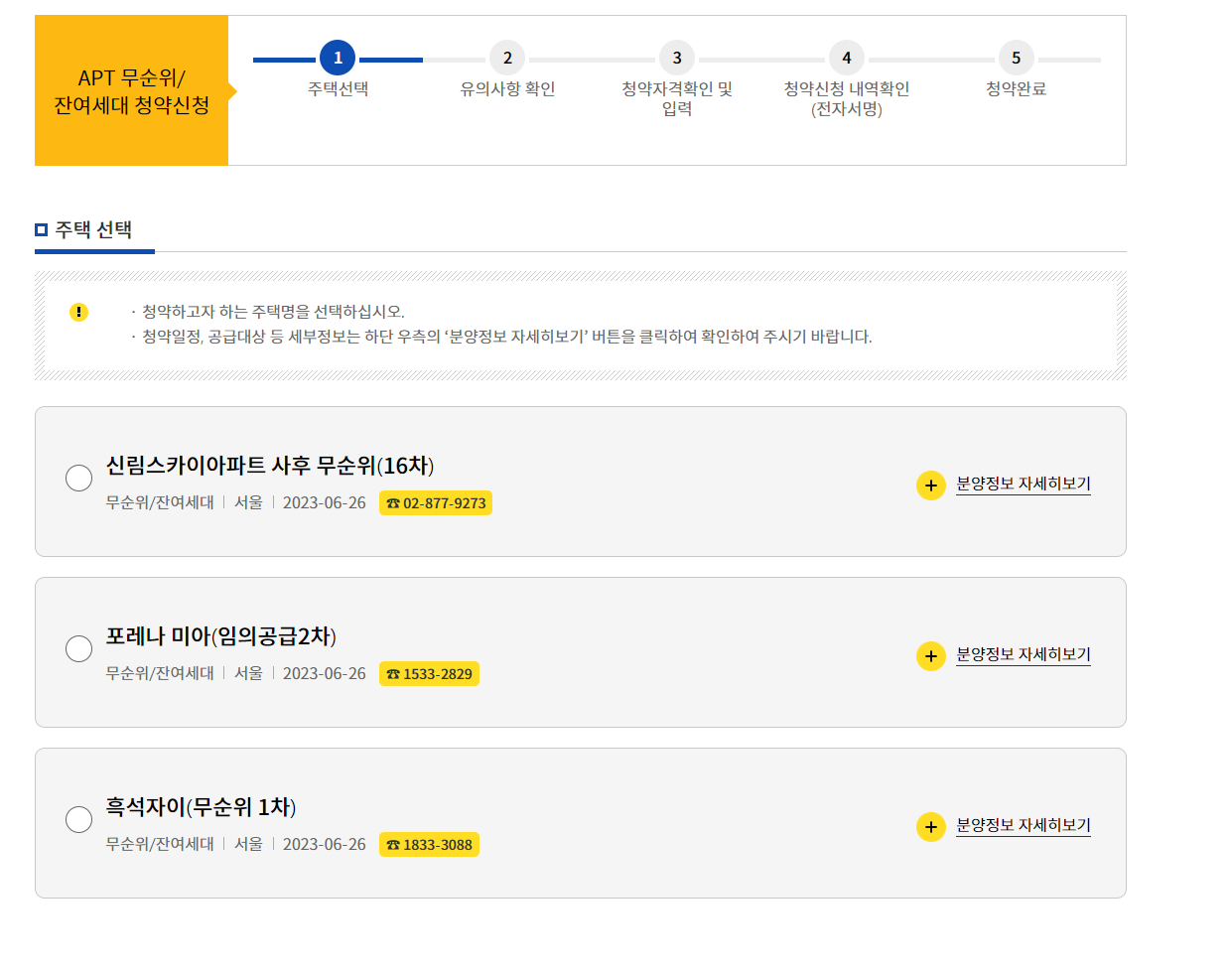Select the 포레나 미아(임의공급2차) radio button
1232x972 pixels.
pyautogui.click(x=79, y=649)
